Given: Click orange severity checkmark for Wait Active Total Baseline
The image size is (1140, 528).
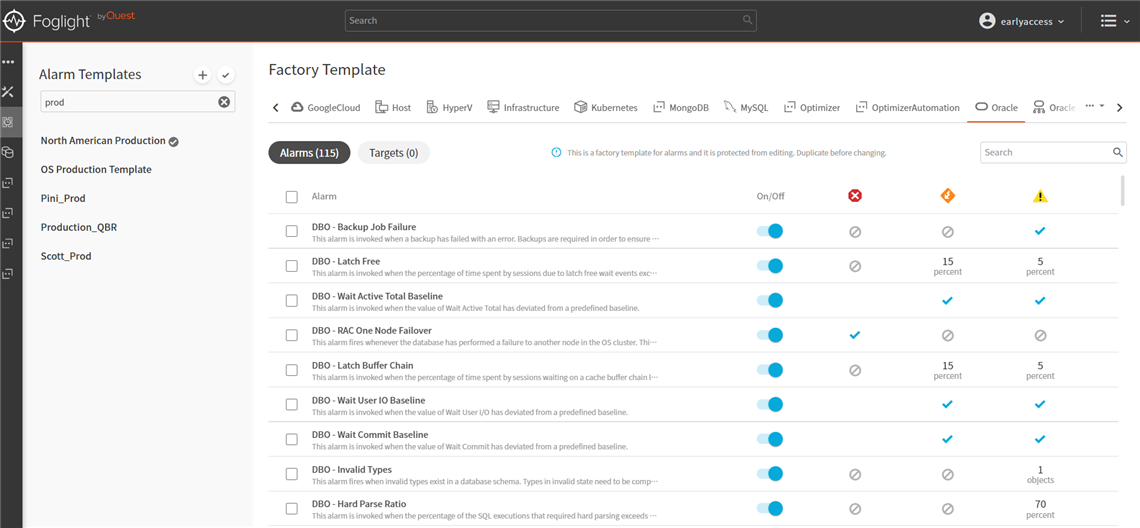Looking at the screenshot, I should pos(947,300).
